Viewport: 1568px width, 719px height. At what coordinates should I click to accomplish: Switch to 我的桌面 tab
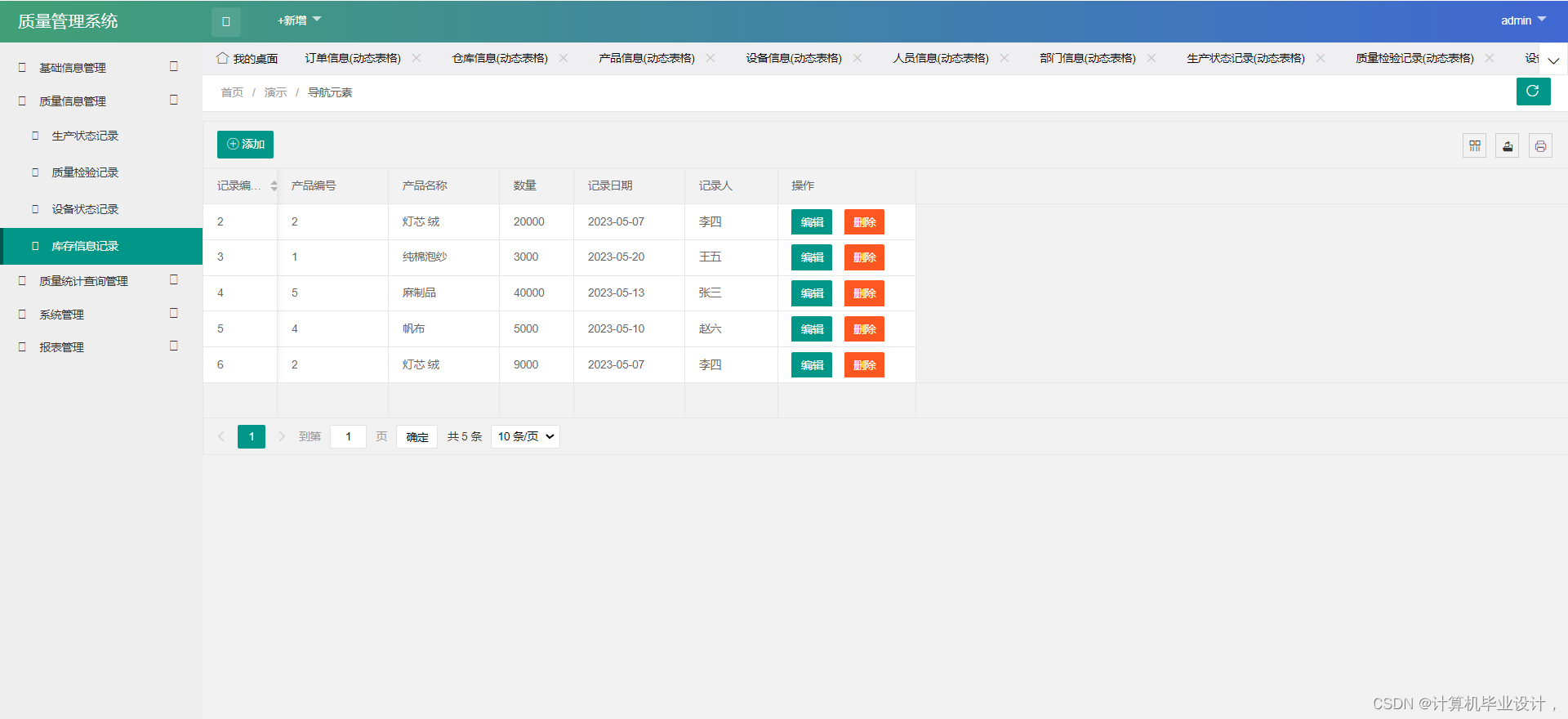pos(247,59)
